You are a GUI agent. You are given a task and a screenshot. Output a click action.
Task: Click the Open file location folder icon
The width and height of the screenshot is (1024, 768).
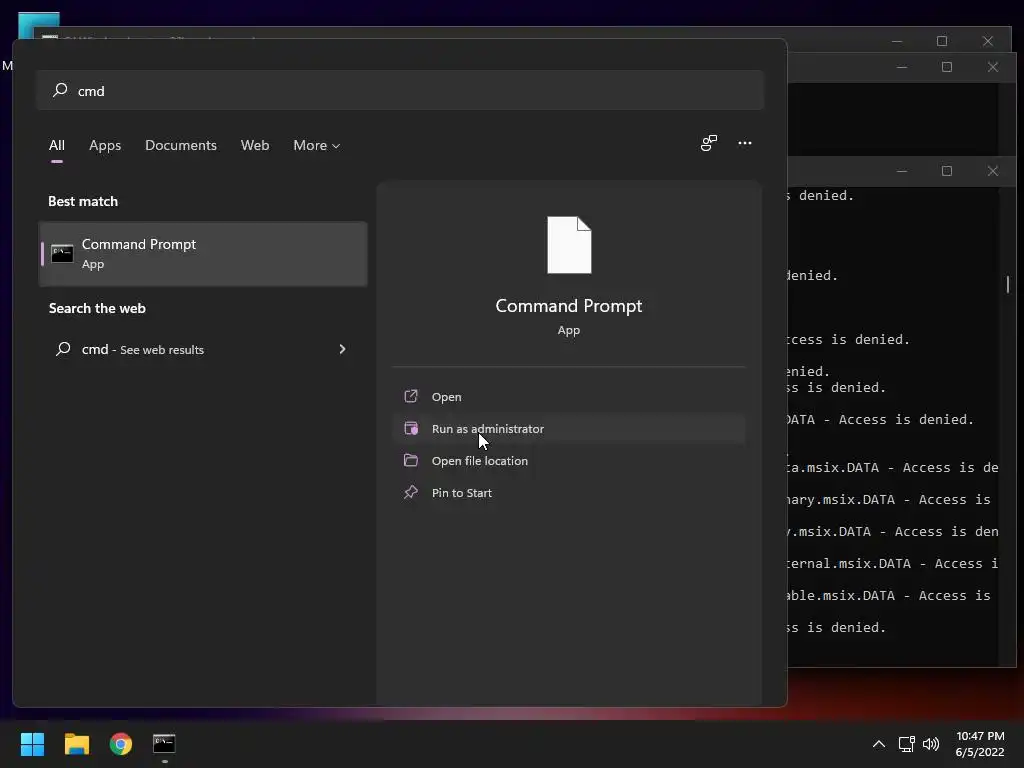[x=411, y=460]
